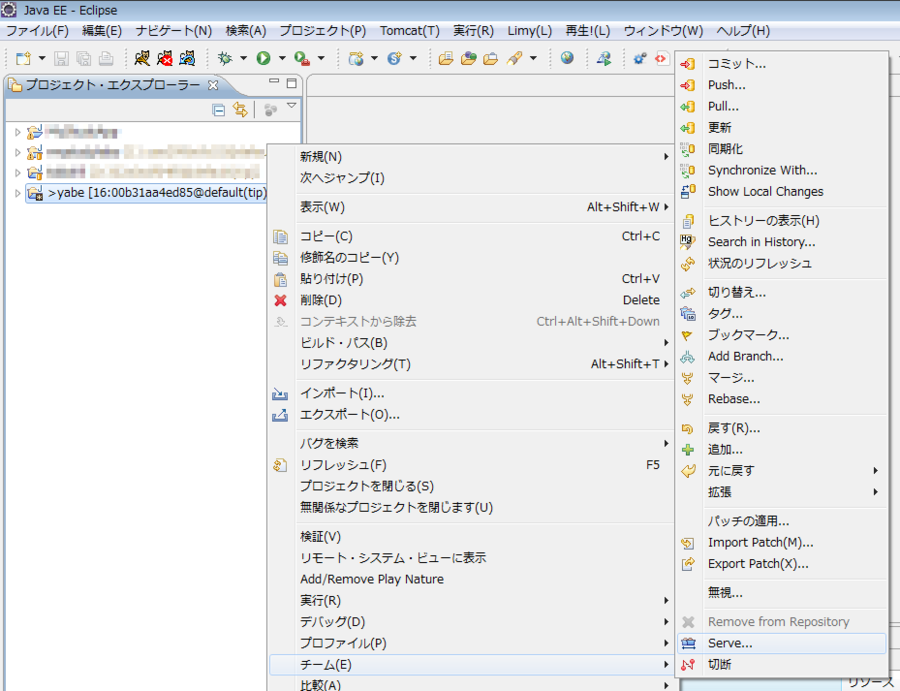
Task: Choose Serve... in the Team submenu
Action: tap(782, 643)
